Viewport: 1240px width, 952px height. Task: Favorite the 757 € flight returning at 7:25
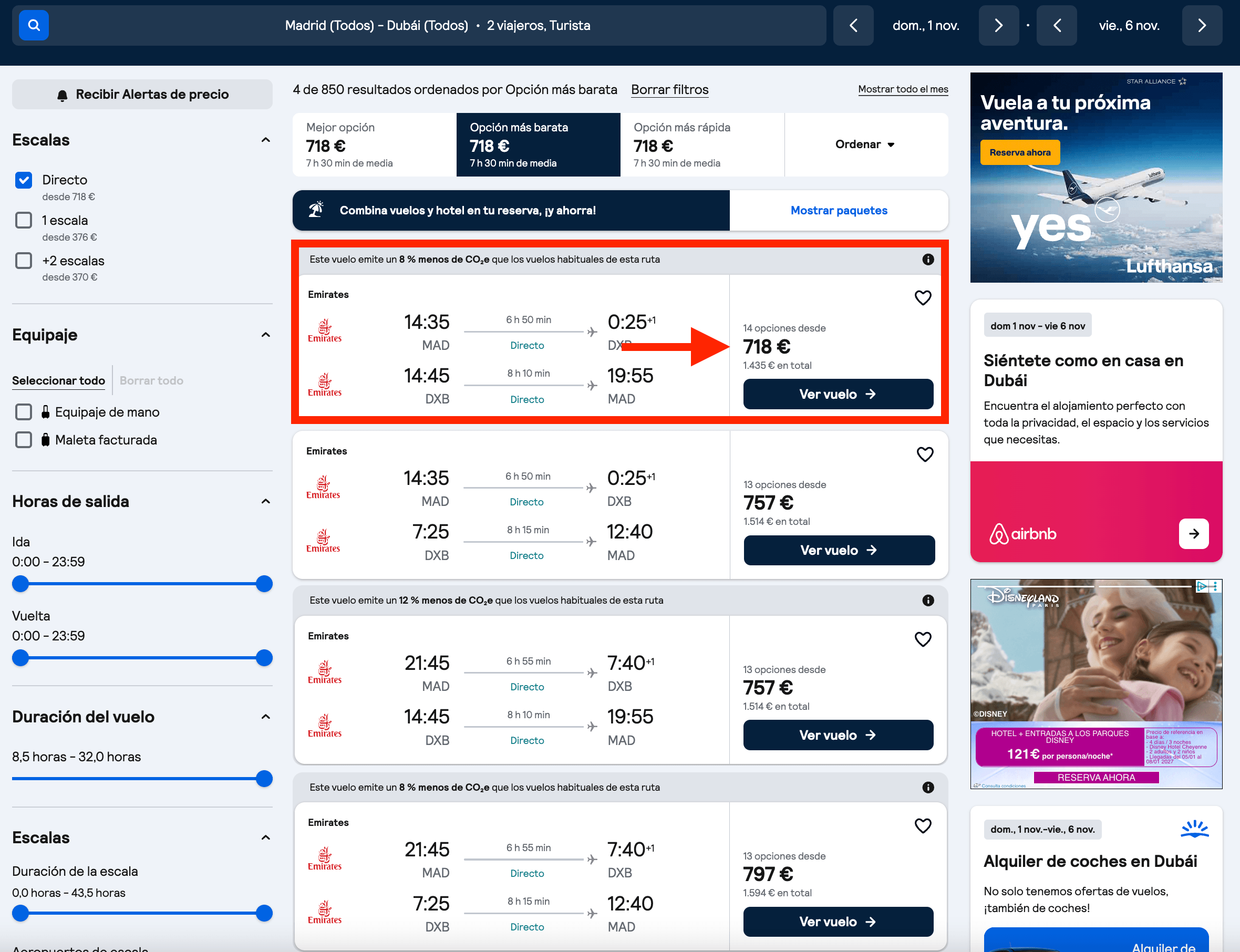(x=925, y=454)
